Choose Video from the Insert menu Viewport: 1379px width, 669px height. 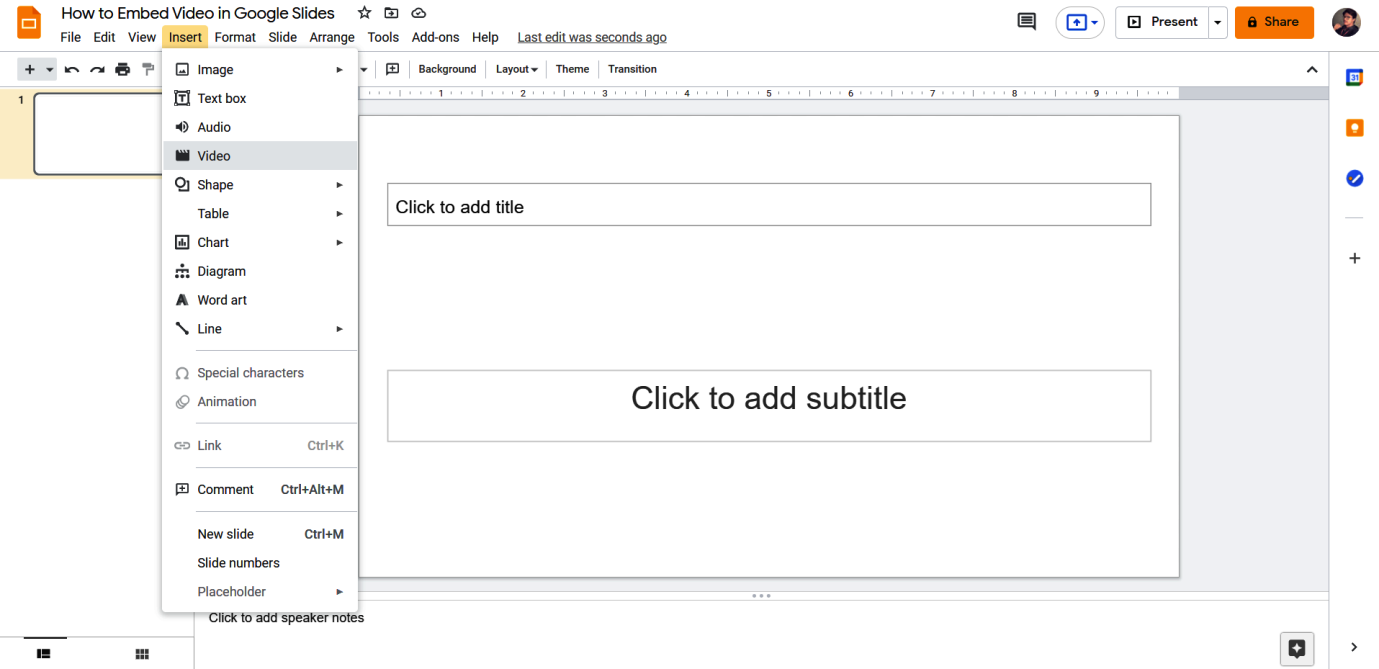click(x=260, y=156)
